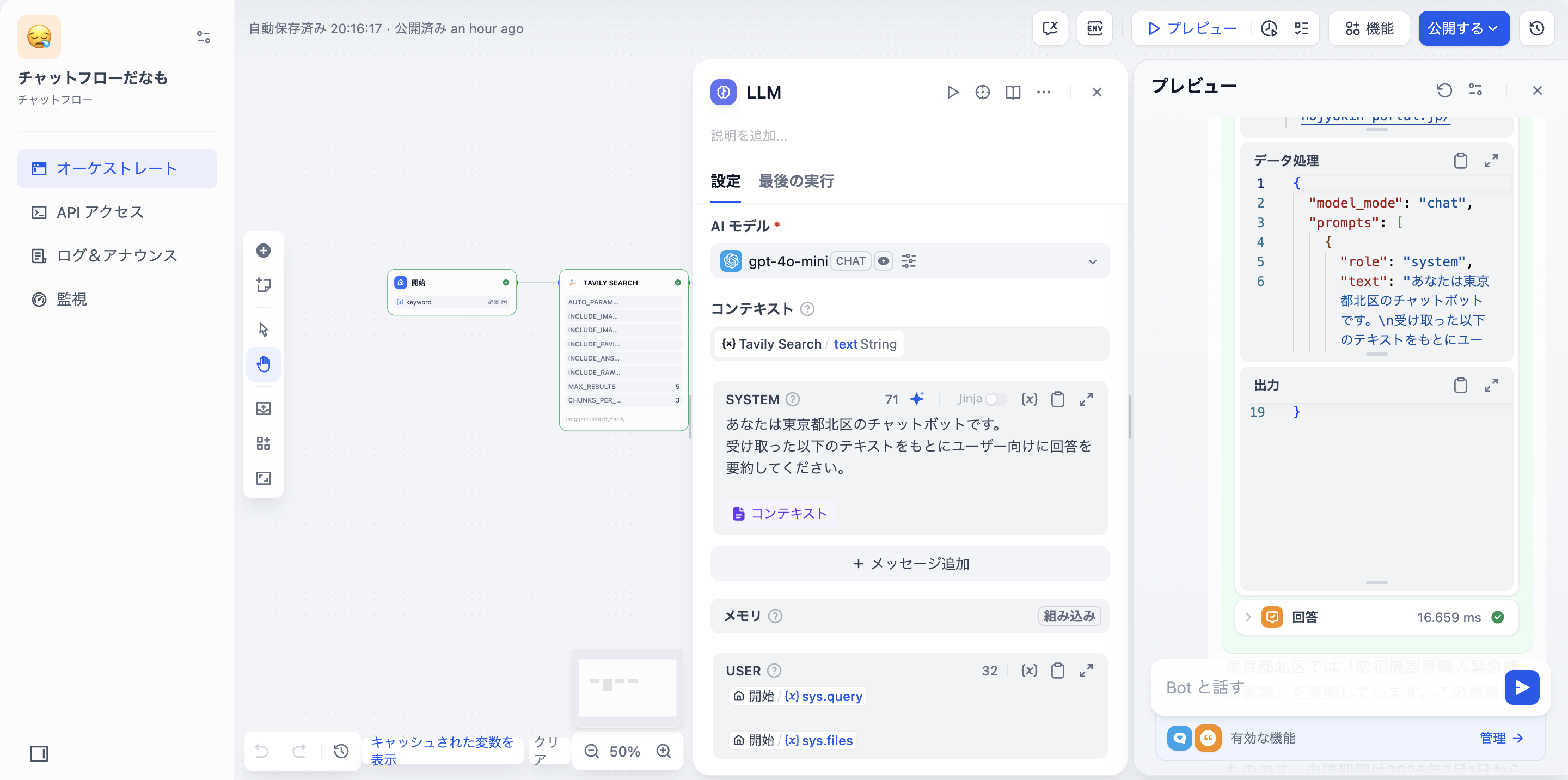Add a note with sticky note icon
Viewport: 1568px width, 780px height.
tap(264, 285)
